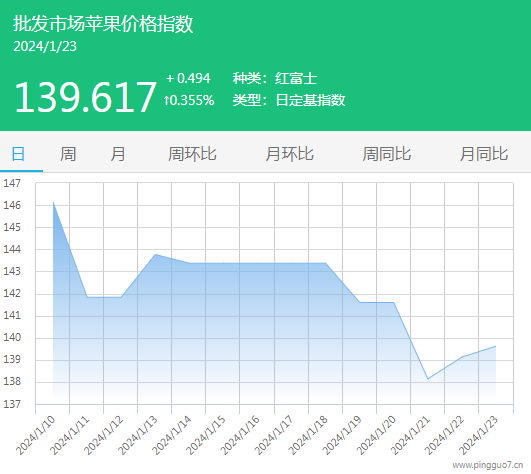This screenshot has height=474, width=531.
Task: Click the chart peak at 2024/1/10
Action: (x=53, y=202)
